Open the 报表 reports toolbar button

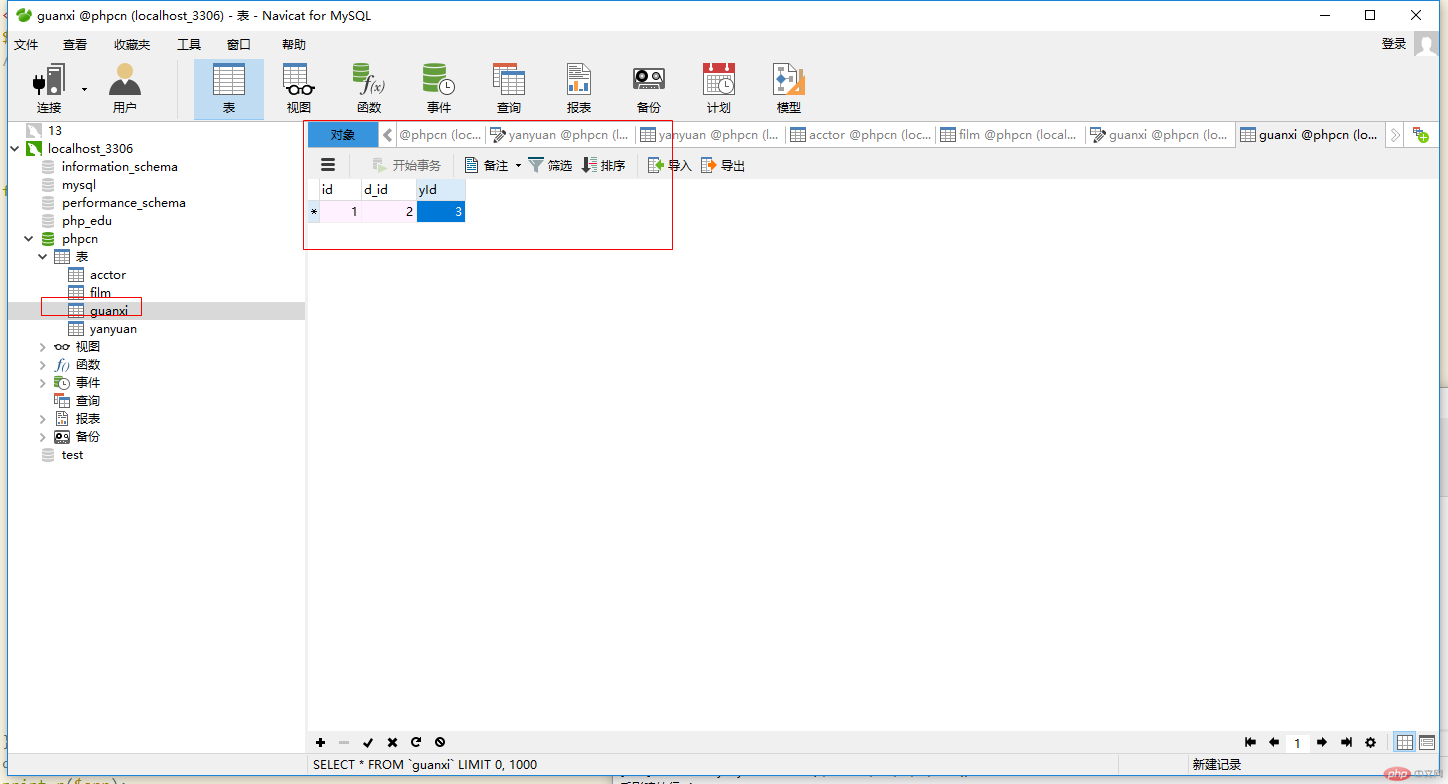coord(579,88)
